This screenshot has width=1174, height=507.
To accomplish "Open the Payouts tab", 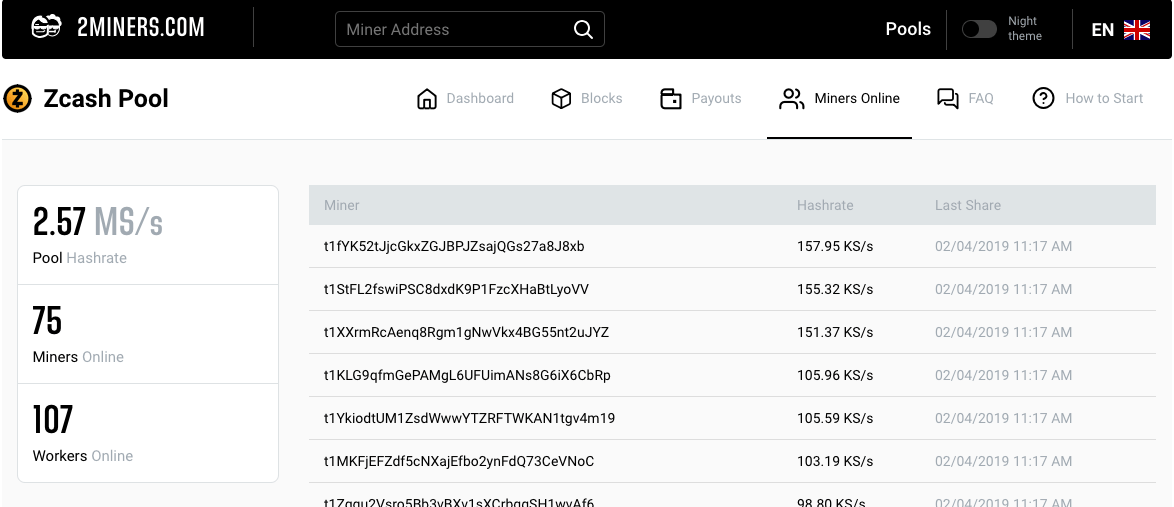I will pos(716,99).
